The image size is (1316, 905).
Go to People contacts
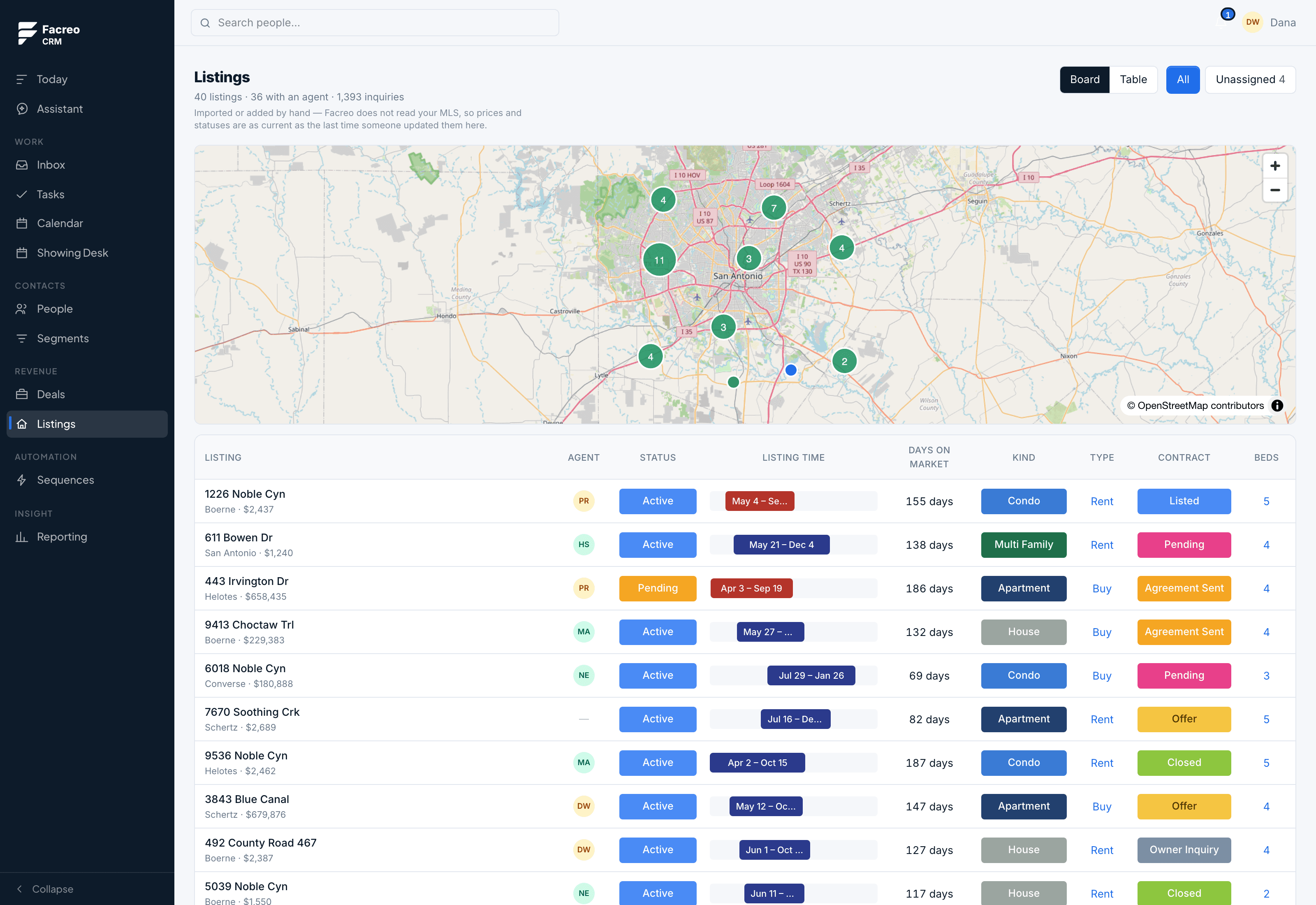87,309
